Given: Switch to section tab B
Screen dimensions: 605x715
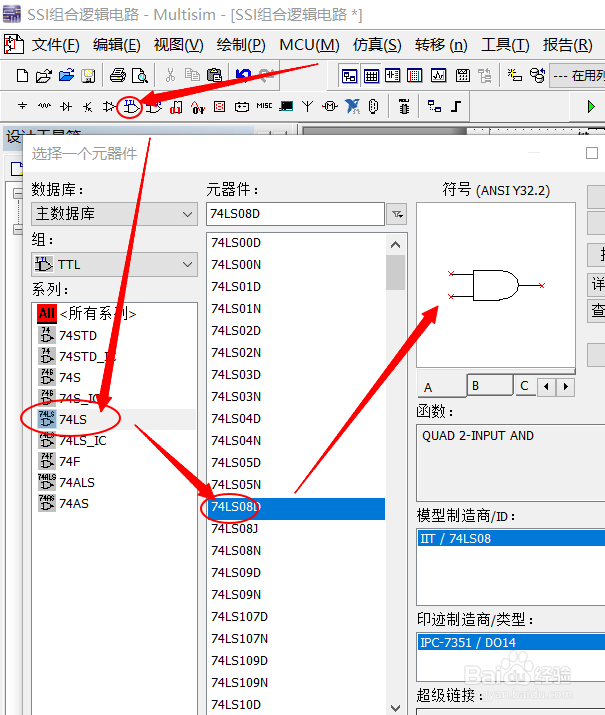Looking at the screenshot, I should click(x=490, y=386).
